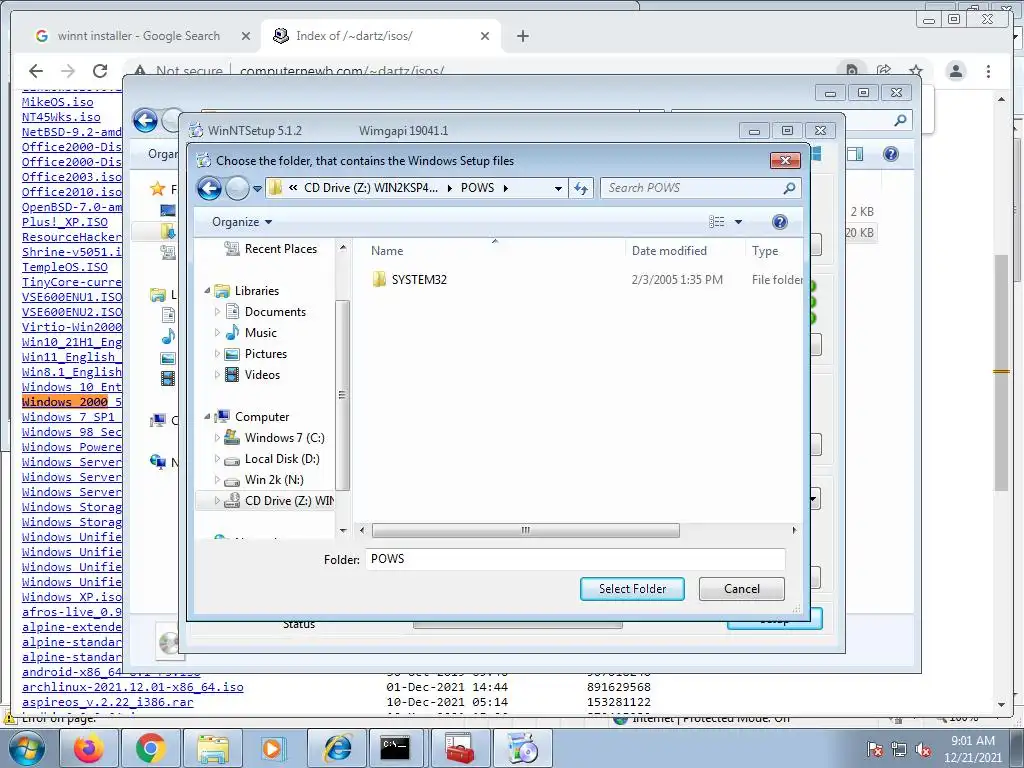Open the Windows Start menu
1024x768 pixels.
click(x=27, y=748)
